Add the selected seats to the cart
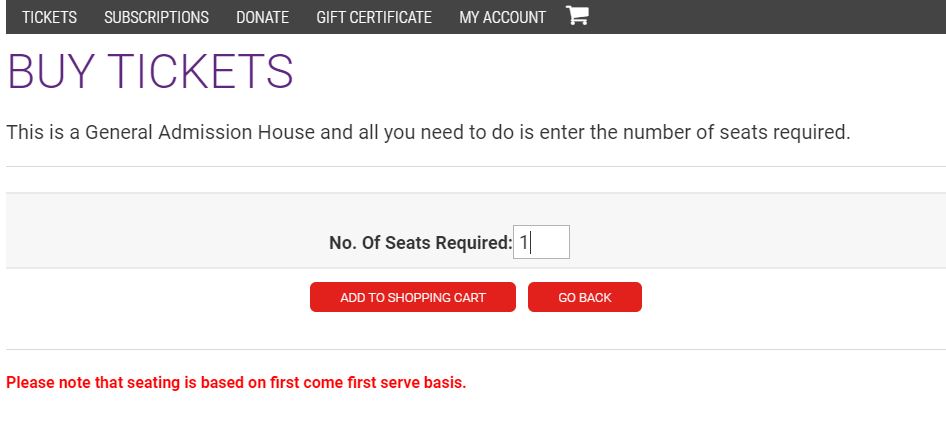 point(413,297)
